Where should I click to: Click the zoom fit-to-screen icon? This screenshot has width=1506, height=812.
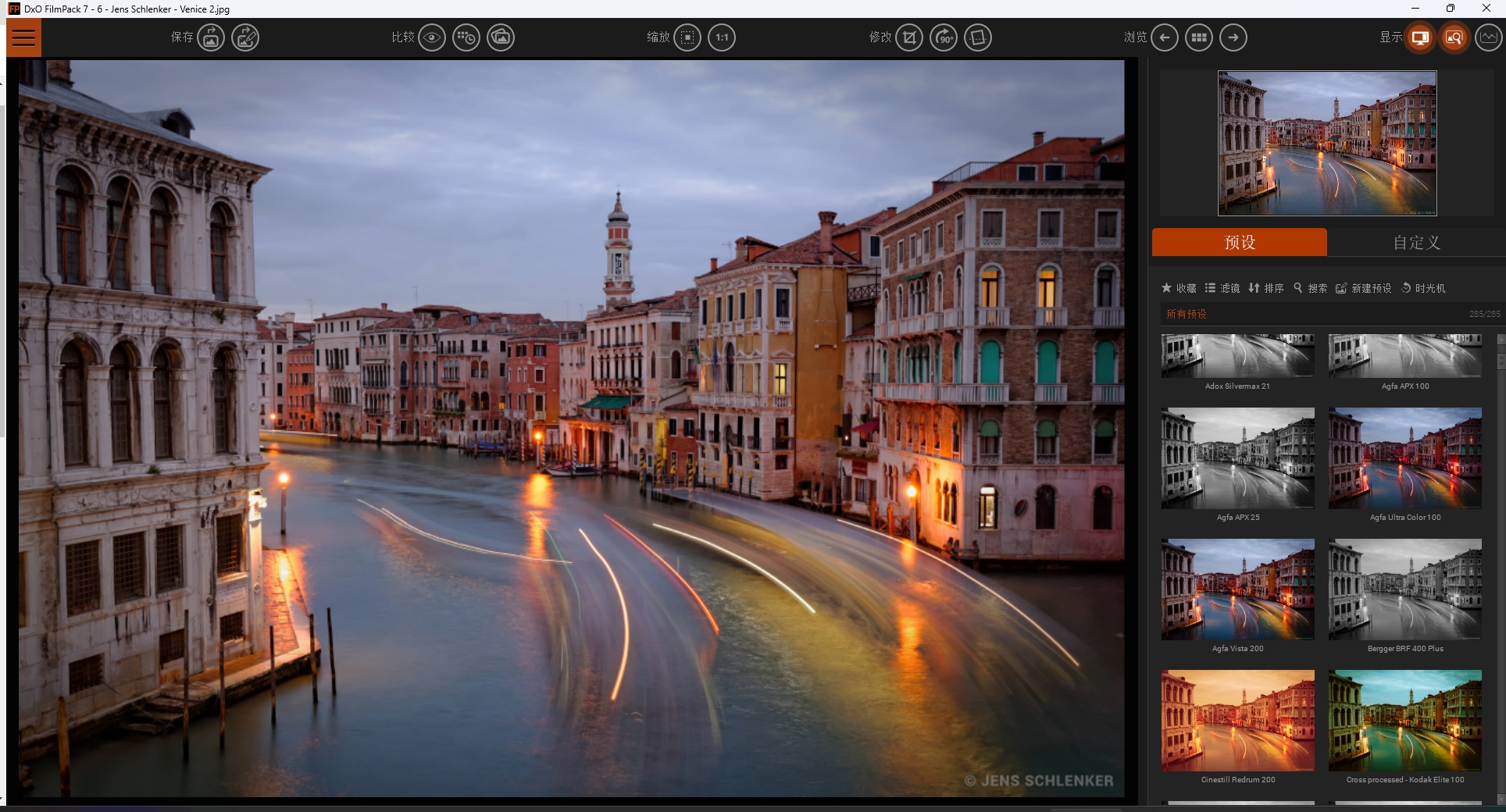click(687, 37)
